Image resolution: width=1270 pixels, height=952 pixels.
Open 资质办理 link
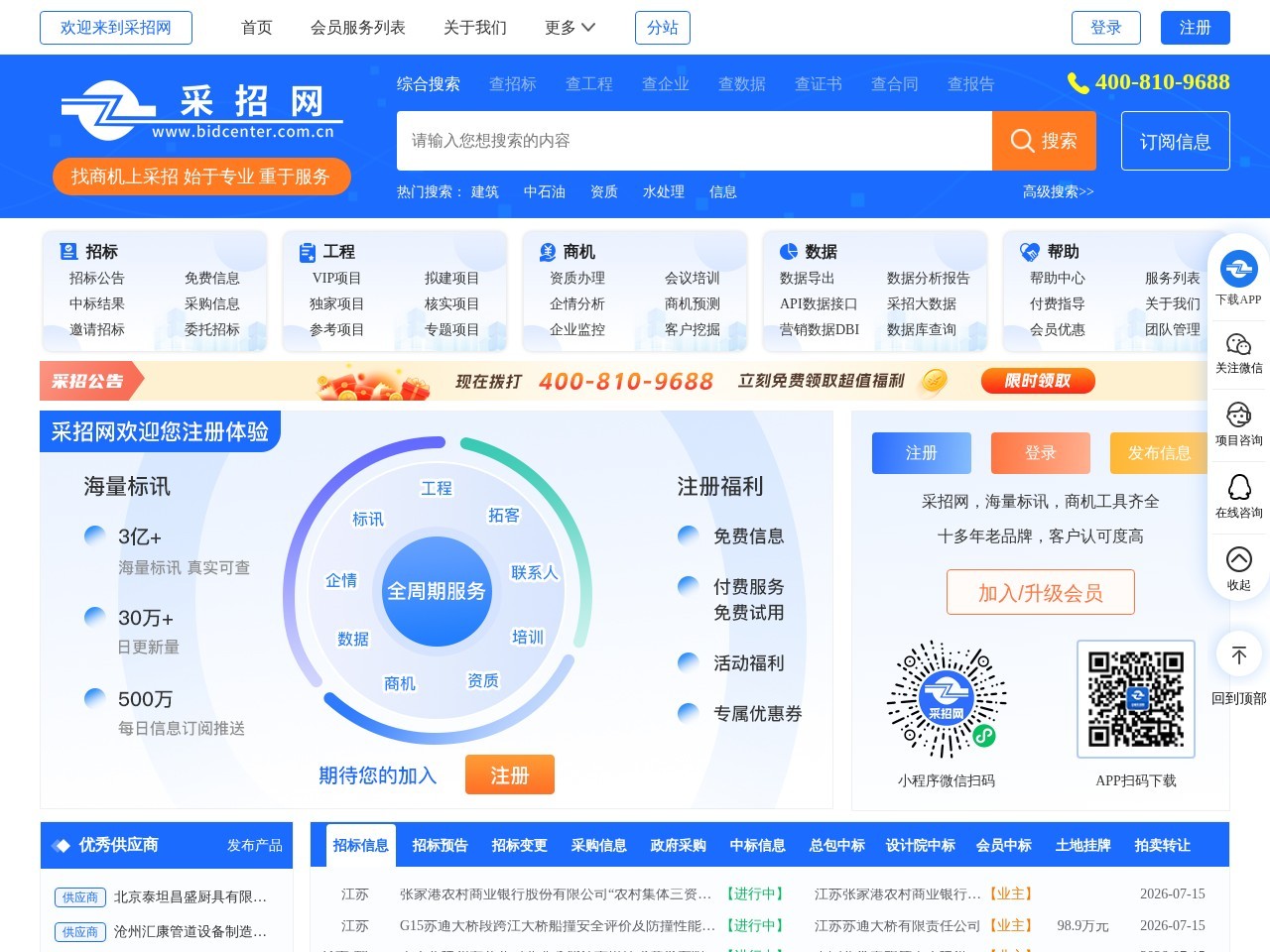[577, 279]
